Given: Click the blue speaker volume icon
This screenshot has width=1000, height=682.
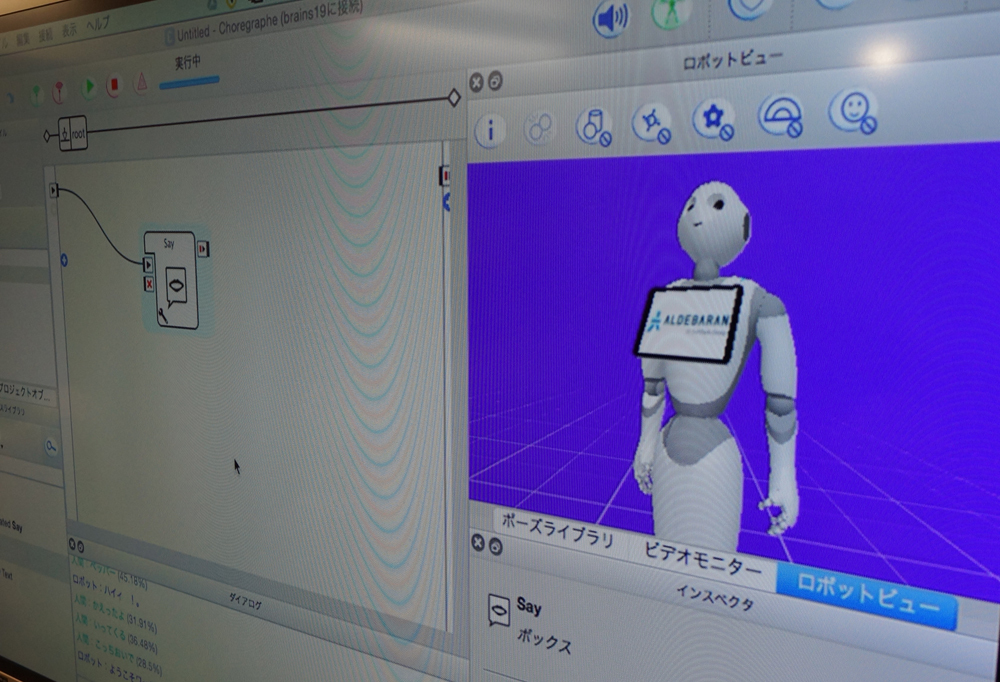Looking at the screenshot, I should point(611,18).
